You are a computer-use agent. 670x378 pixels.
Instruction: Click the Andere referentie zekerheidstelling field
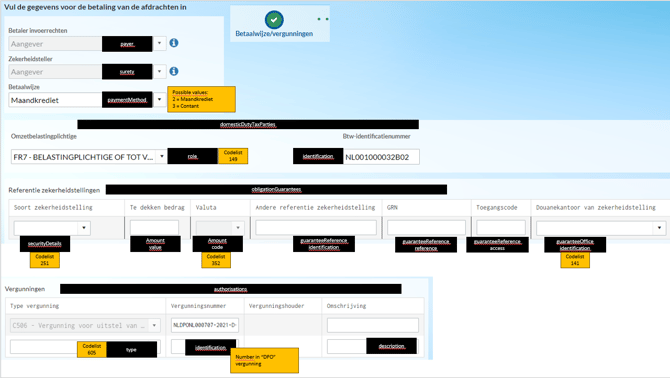(316, 228)
